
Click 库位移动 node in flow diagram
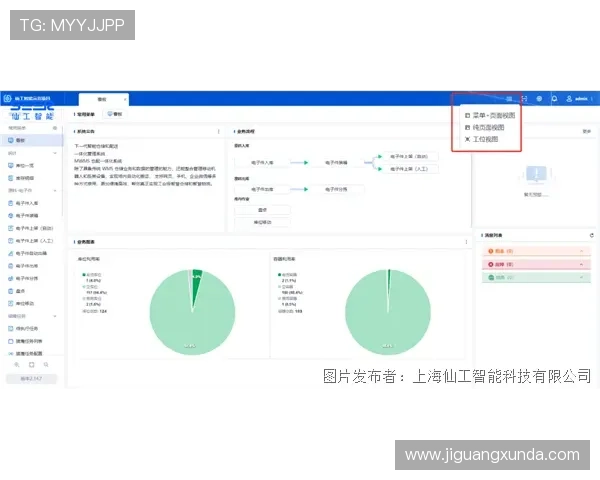262,222
